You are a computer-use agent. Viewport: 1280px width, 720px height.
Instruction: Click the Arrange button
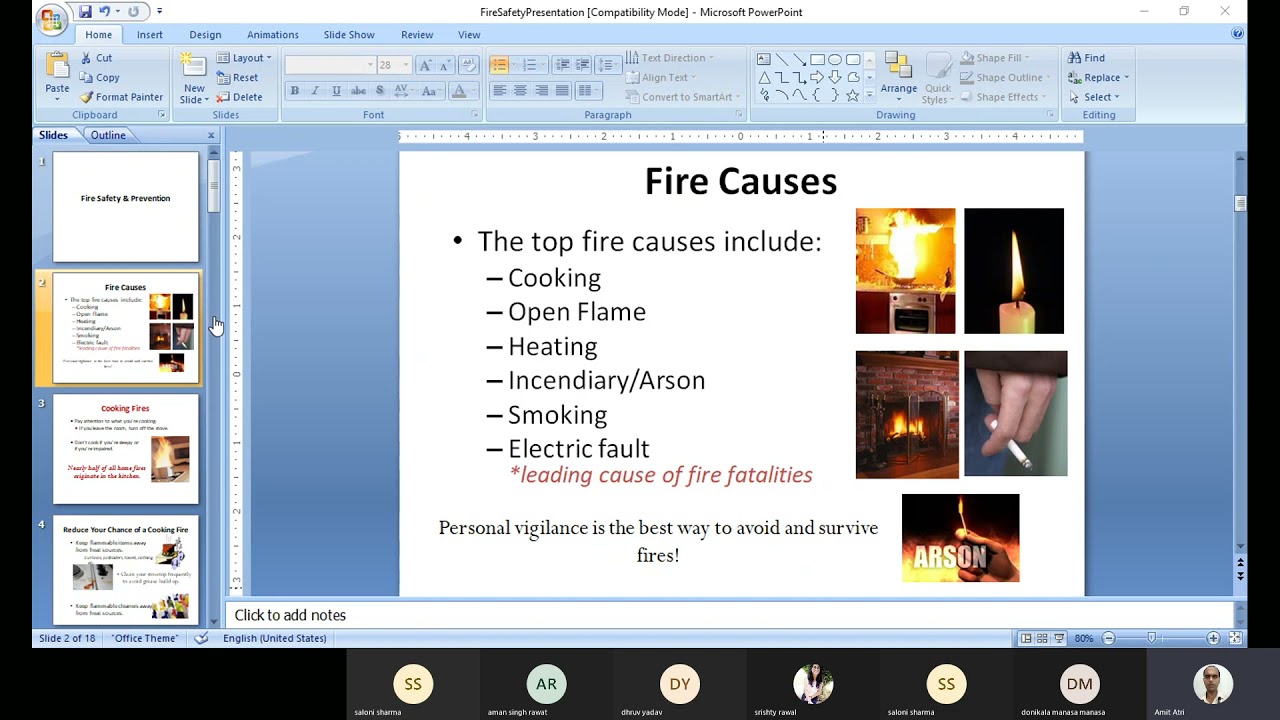point(898,78)
